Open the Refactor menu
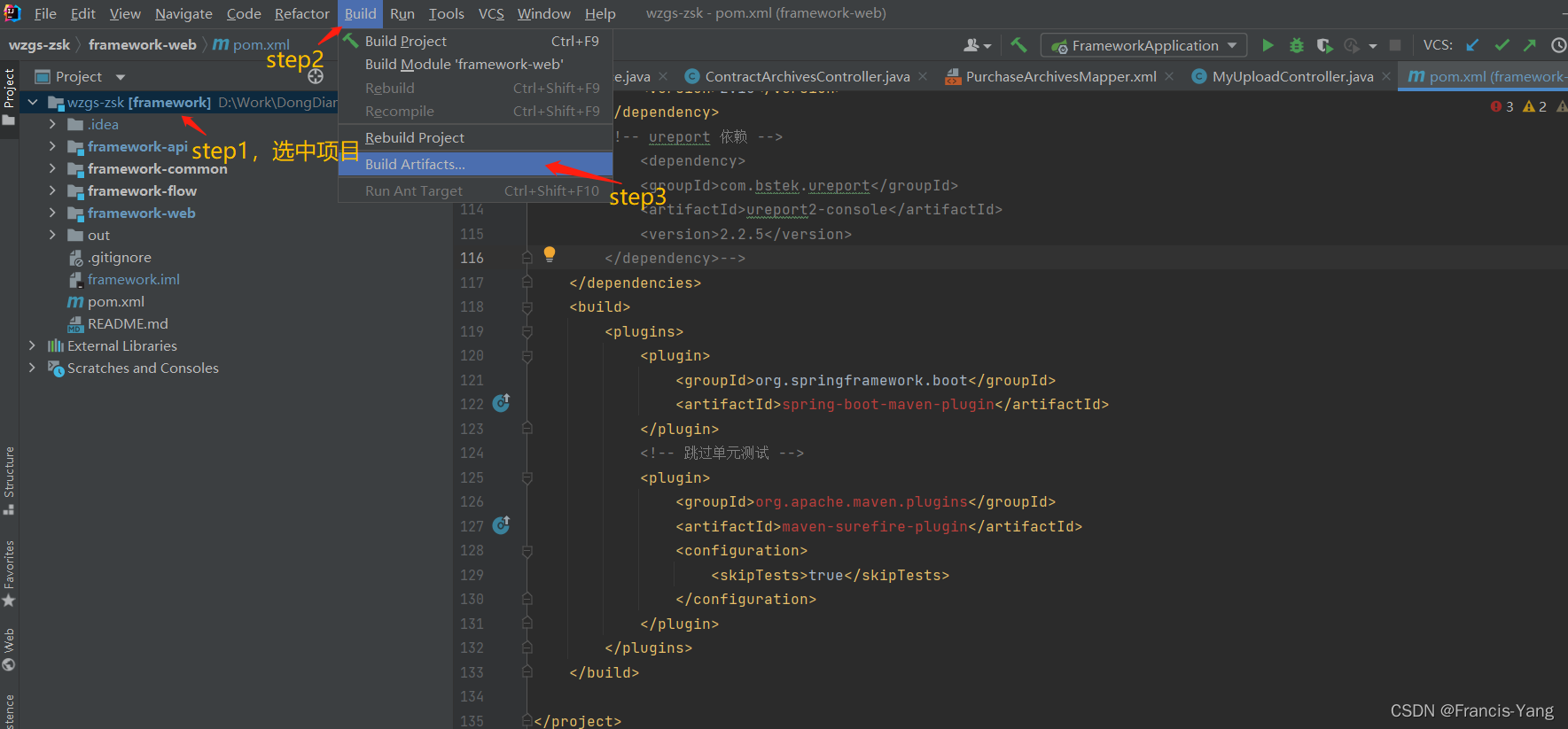1568x729 pixels. [x=301, y=13]
